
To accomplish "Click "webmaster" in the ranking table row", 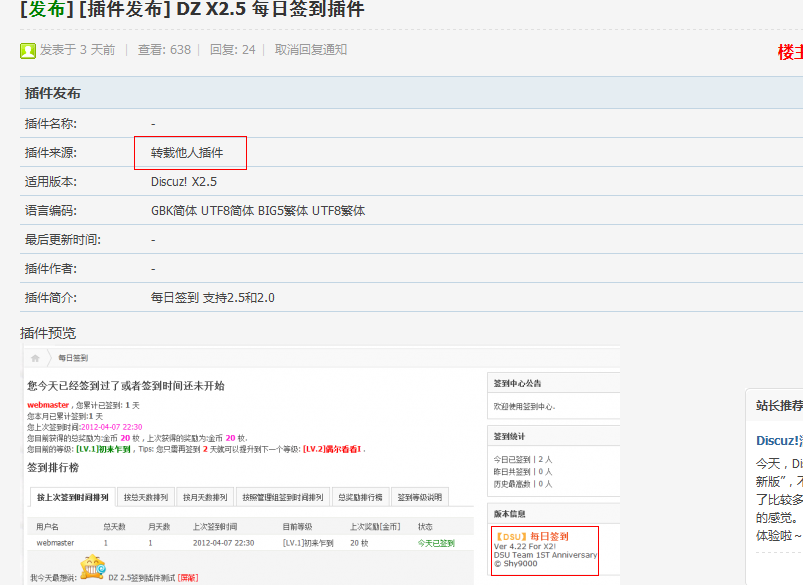I will point(55,543).
